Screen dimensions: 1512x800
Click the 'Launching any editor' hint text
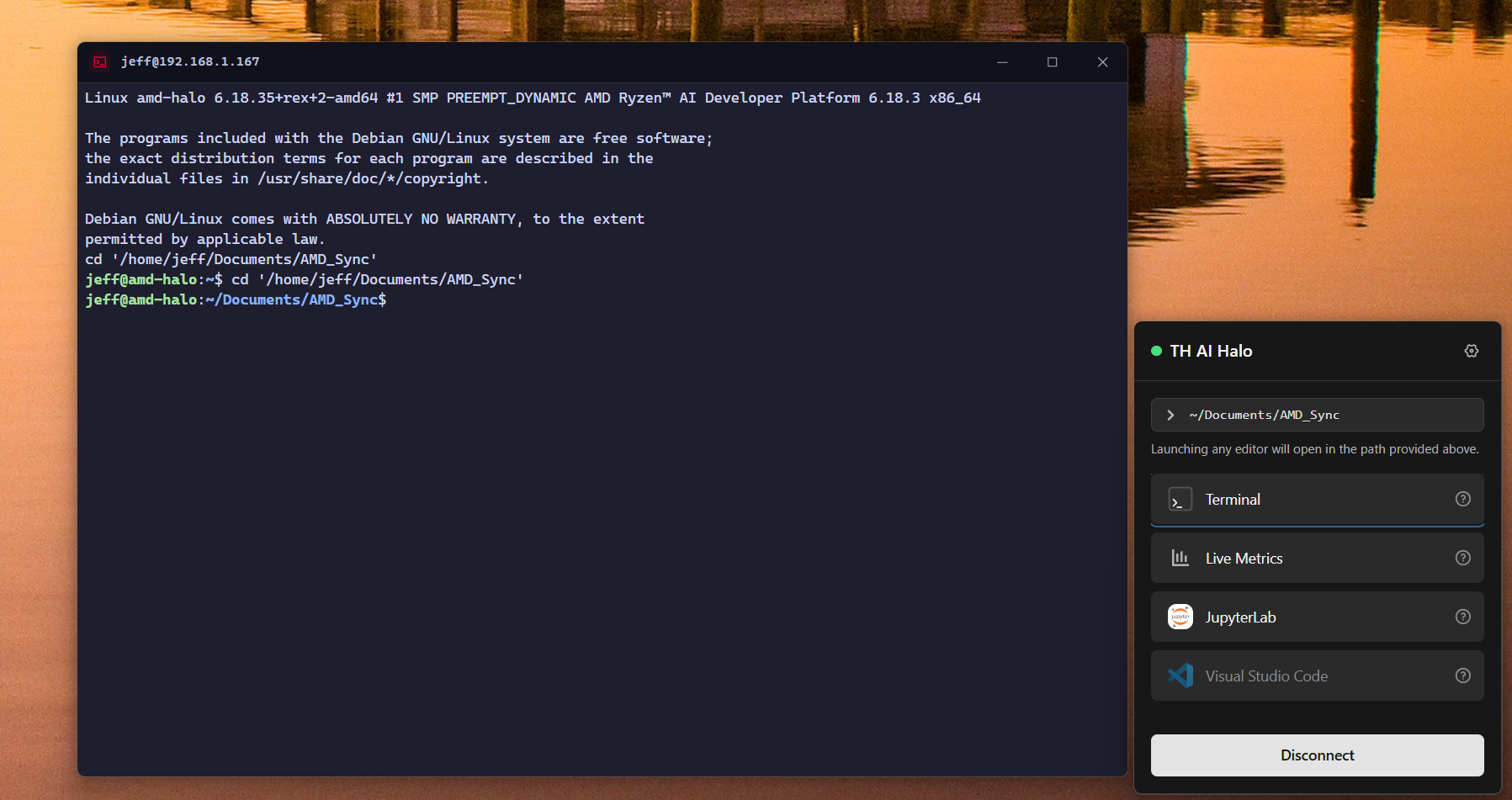pos(1314,449)
